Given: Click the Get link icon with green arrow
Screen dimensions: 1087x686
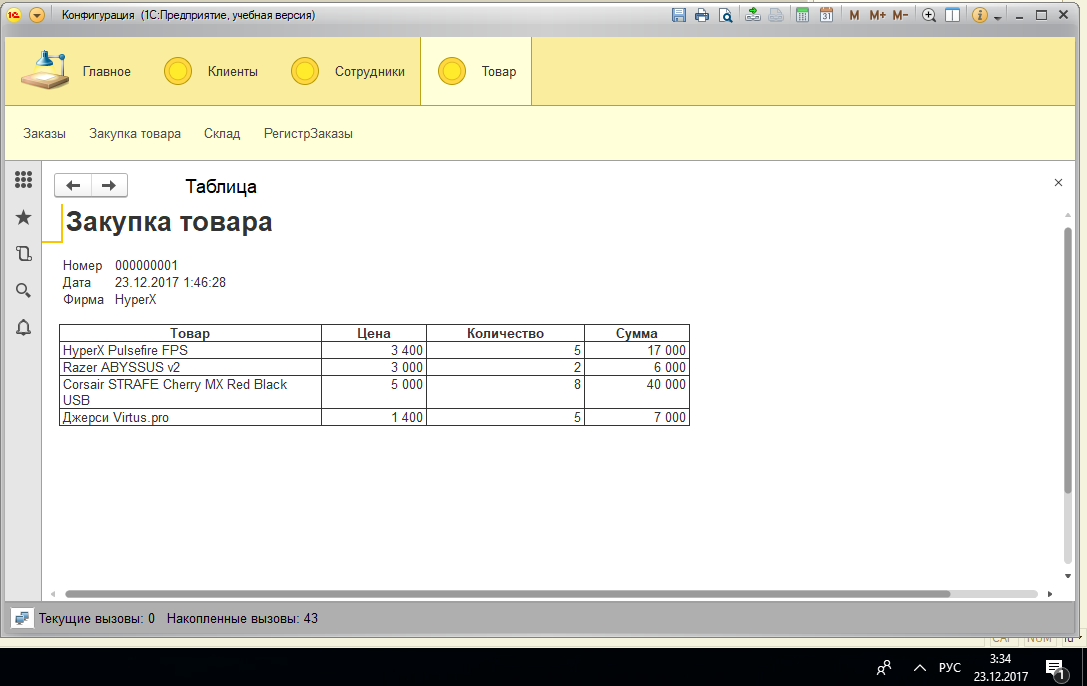Looking at the screenshot, I should coord(753,15).
